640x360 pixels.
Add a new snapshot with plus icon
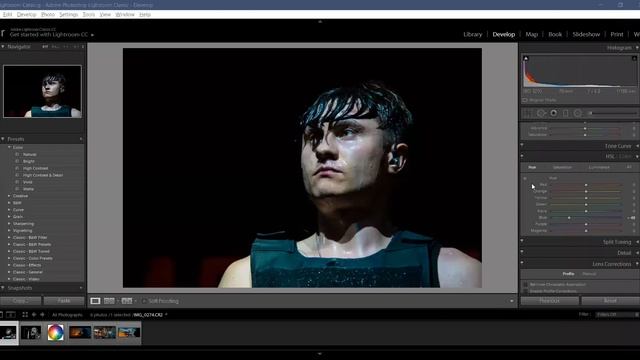tap(81, 288)
